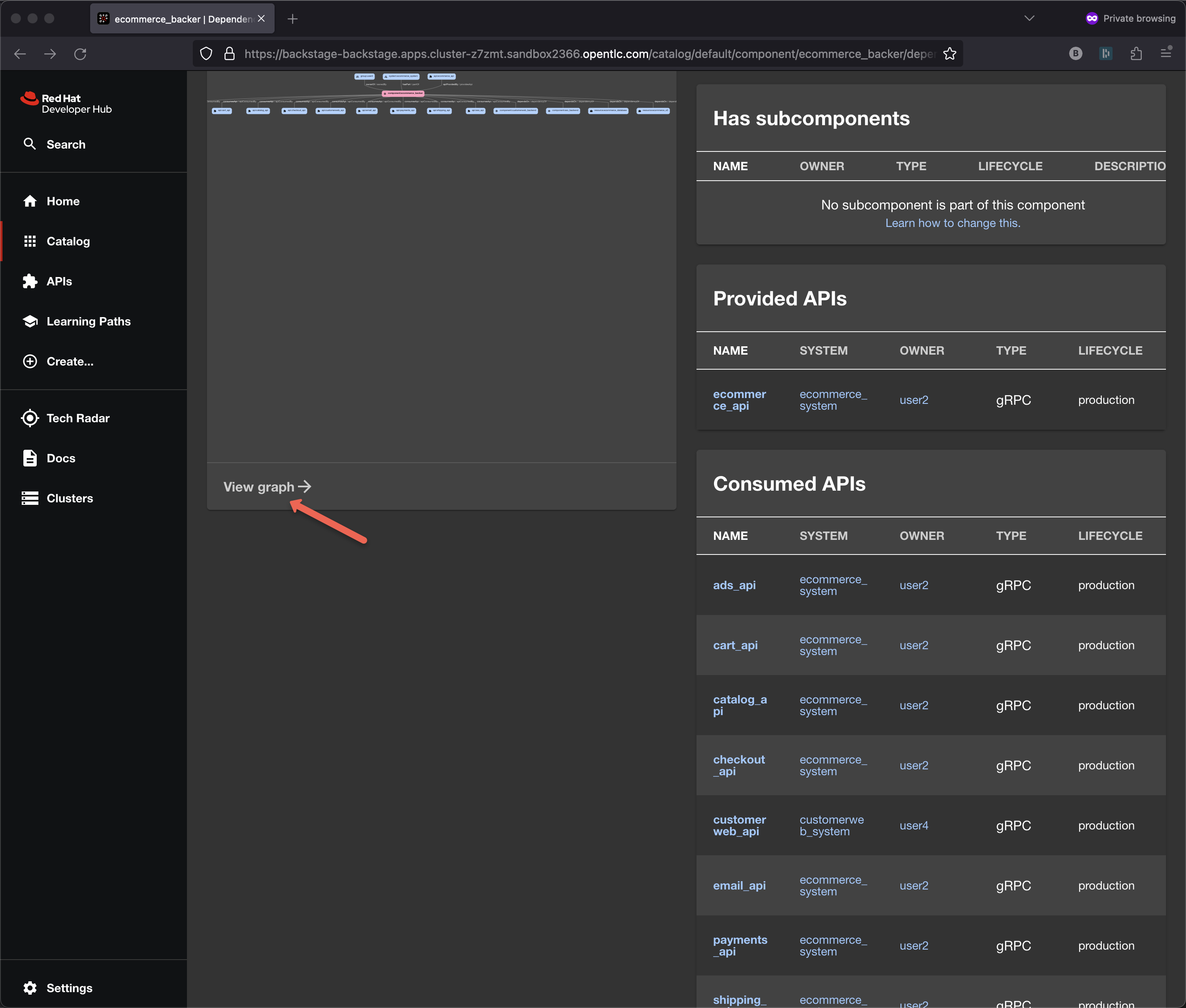Open Home from sidebar
The width and height of the screenshot is (1186, 1008).
tap(63, 201)
